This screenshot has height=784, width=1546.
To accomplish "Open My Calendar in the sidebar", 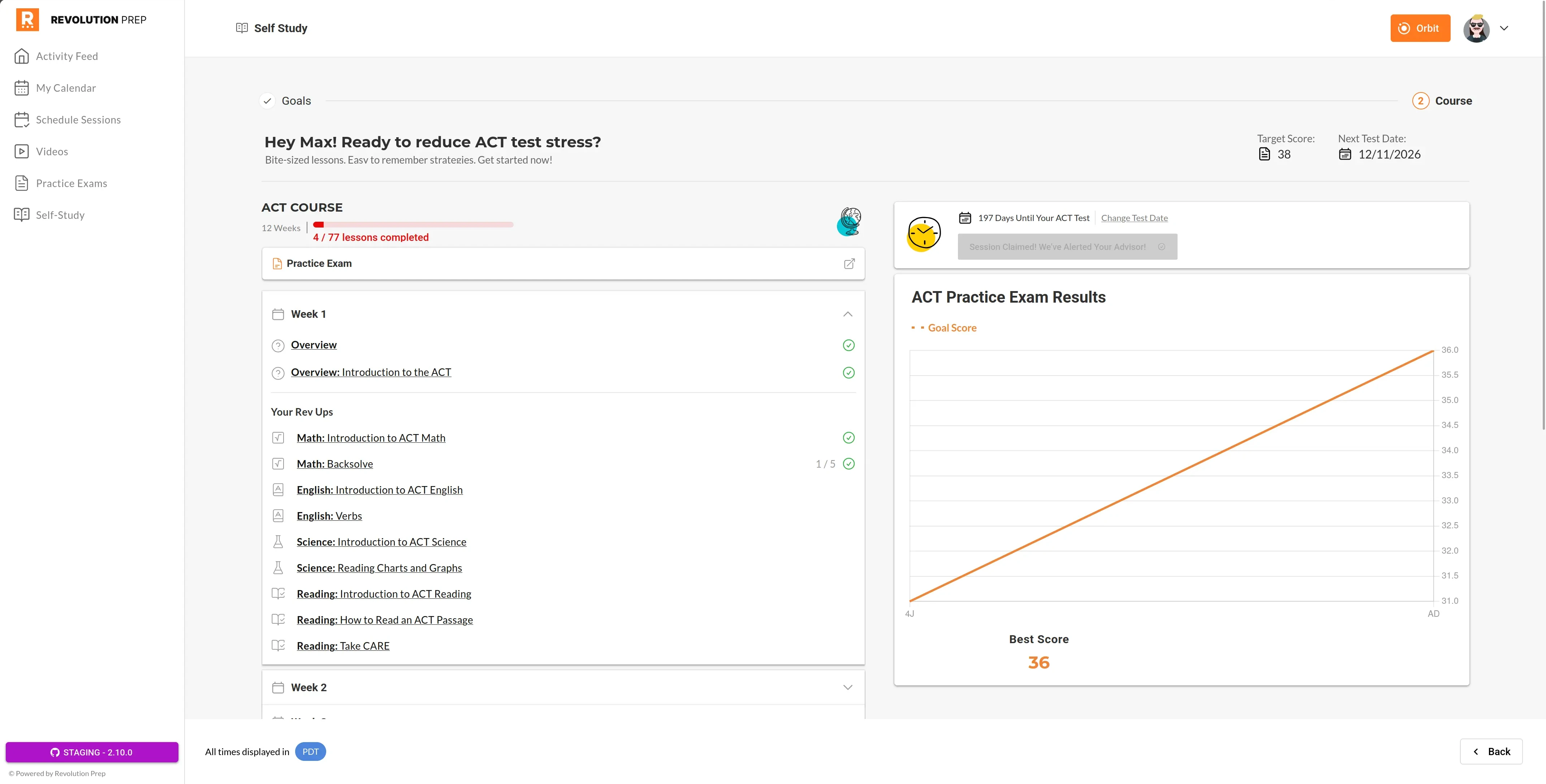I will 66,88.
